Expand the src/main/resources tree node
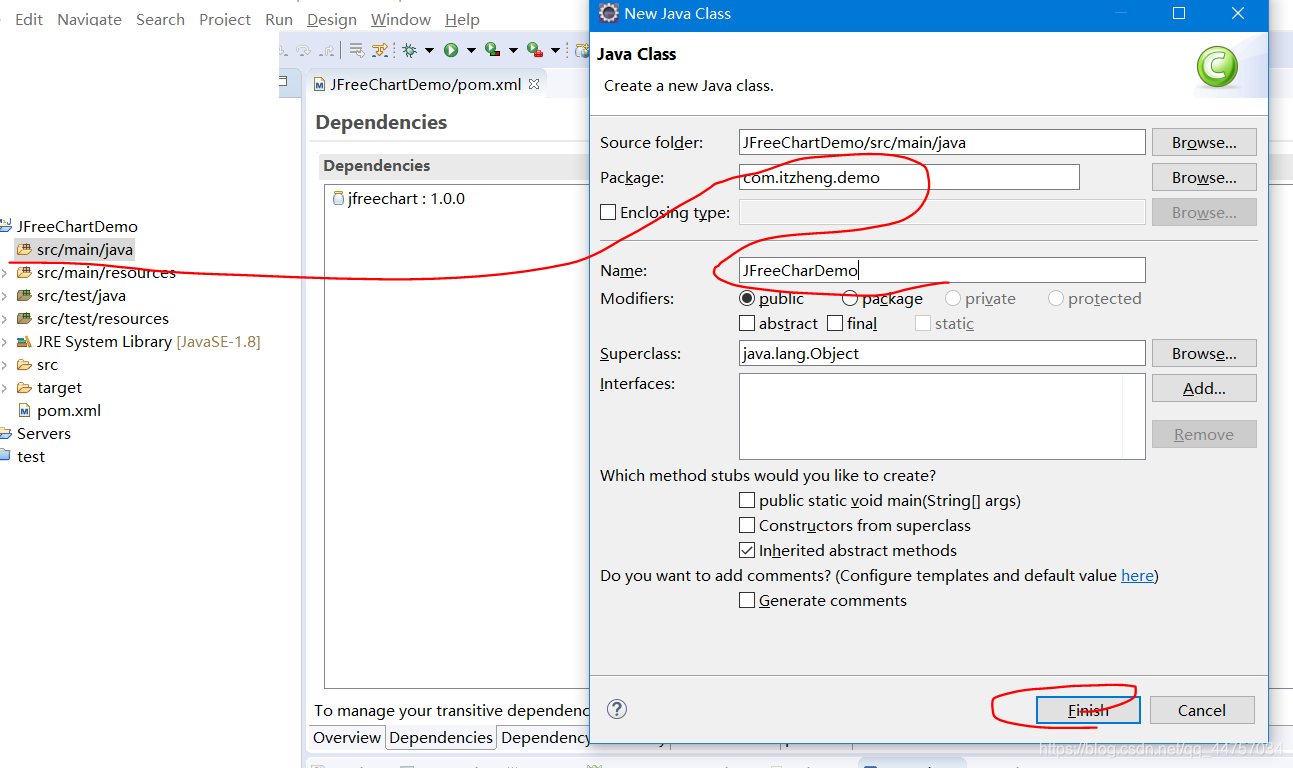The height and width of the screenshot is (768, 1293). coord(5,272)
